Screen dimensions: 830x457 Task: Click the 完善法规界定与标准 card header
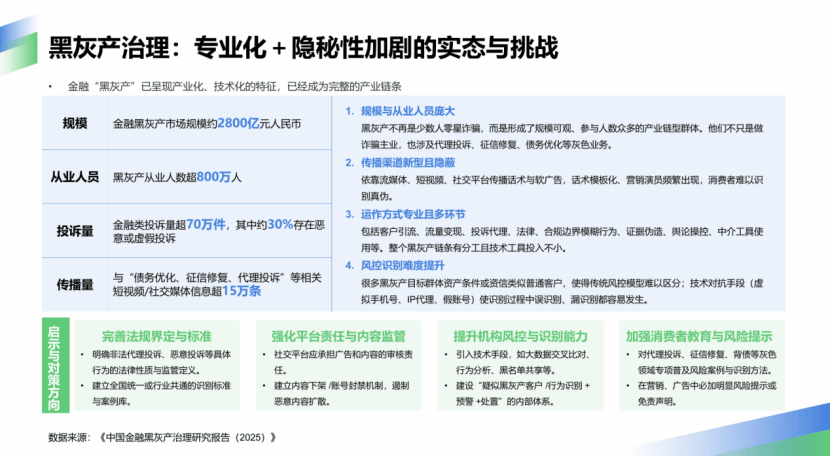coord(156,335)
